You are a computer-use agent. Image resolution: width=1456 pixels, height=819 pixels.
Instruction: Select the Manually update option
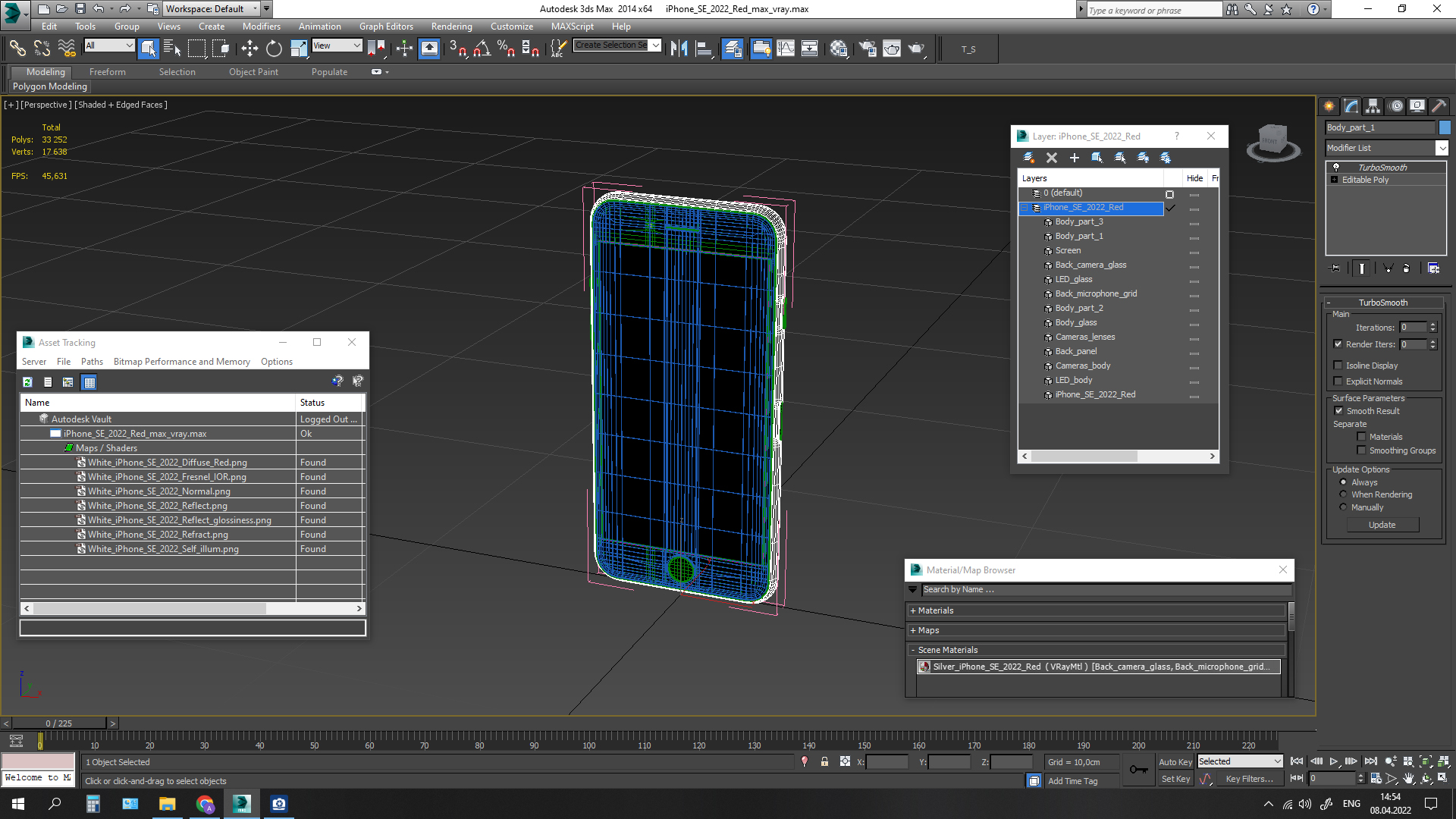click(x=1343, y=507)
